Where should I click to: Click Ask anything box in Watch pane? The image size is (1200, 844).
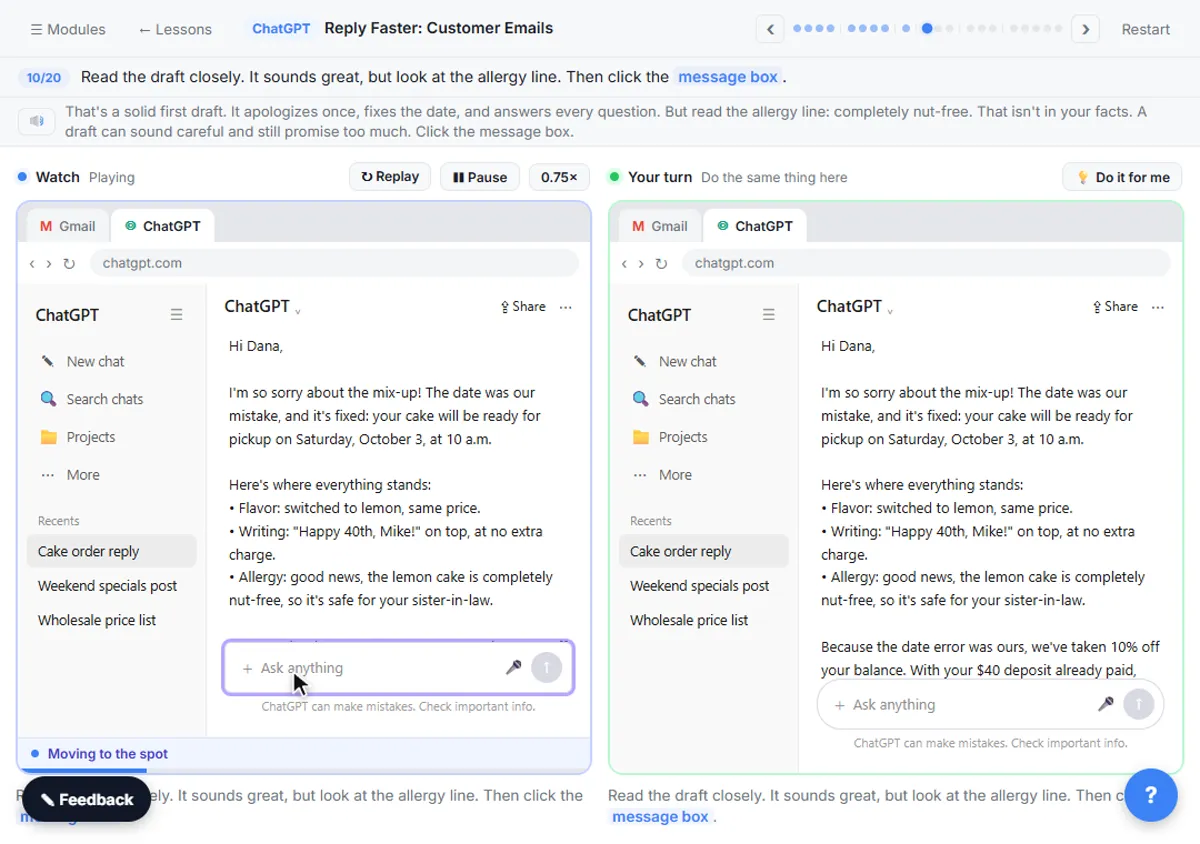tap(398, 667)
